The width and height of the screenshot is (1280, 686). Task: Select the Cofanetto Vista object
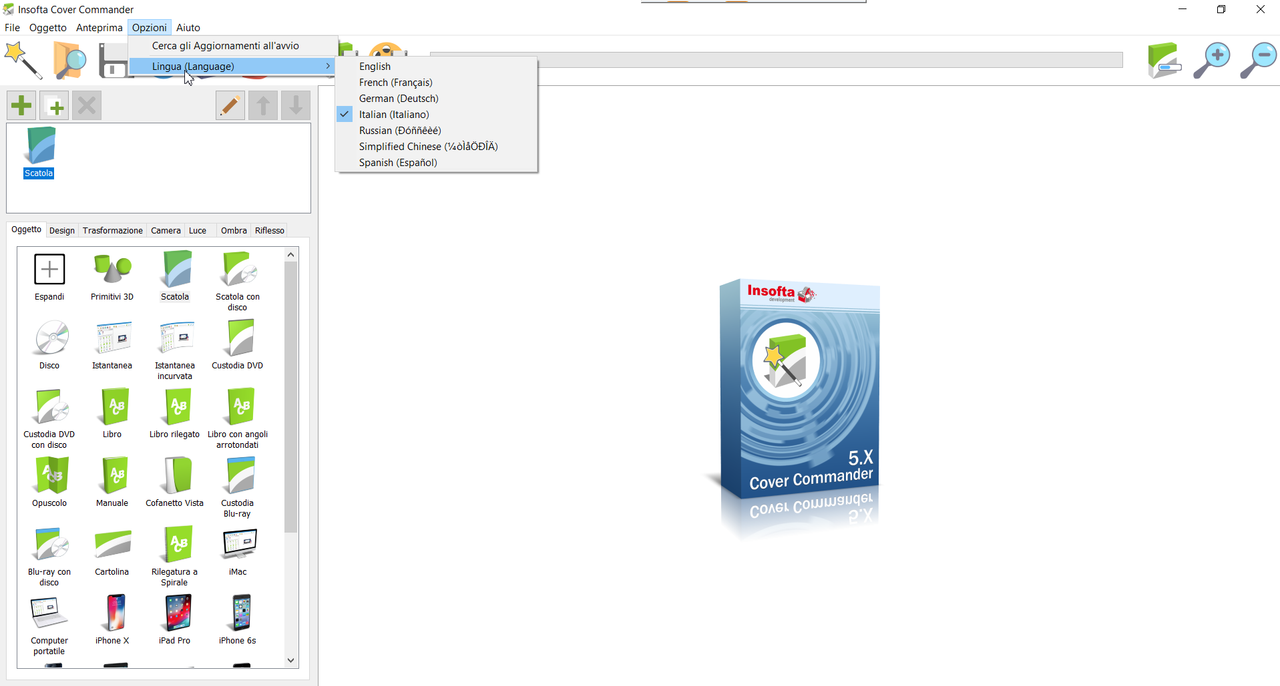tap(175, 483)
